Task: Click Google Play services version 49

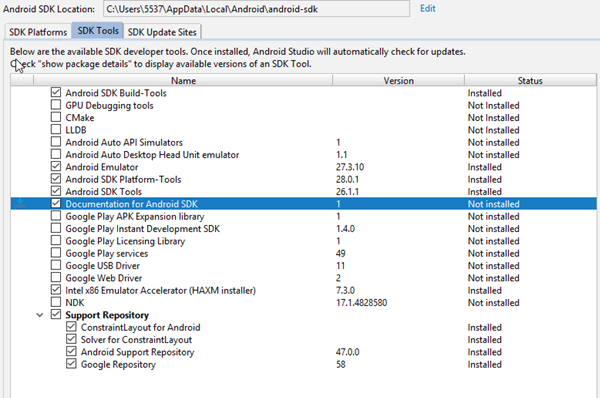Action: coord(341,253)
